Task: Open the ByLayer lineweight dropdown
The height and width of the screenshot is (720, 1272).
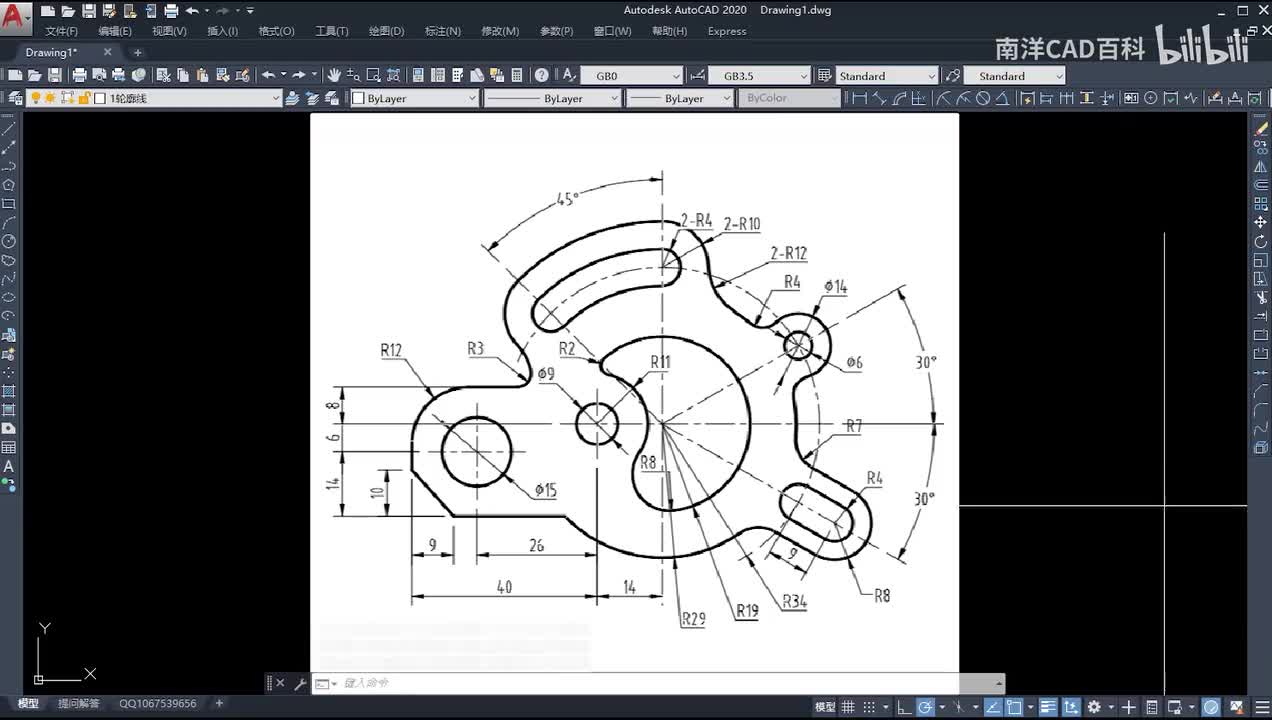Action: [679, 98]
